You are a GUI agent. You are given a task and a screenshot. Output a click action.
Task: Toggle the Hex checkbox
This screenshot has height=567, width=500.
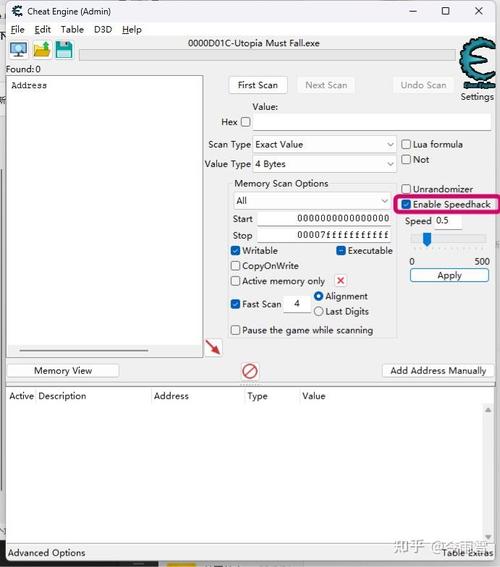tap(246, 122)
